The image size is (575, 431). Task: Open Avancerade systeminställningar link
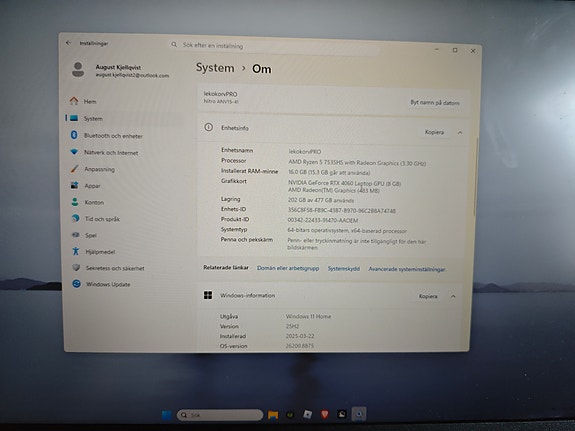click(407, 269)
